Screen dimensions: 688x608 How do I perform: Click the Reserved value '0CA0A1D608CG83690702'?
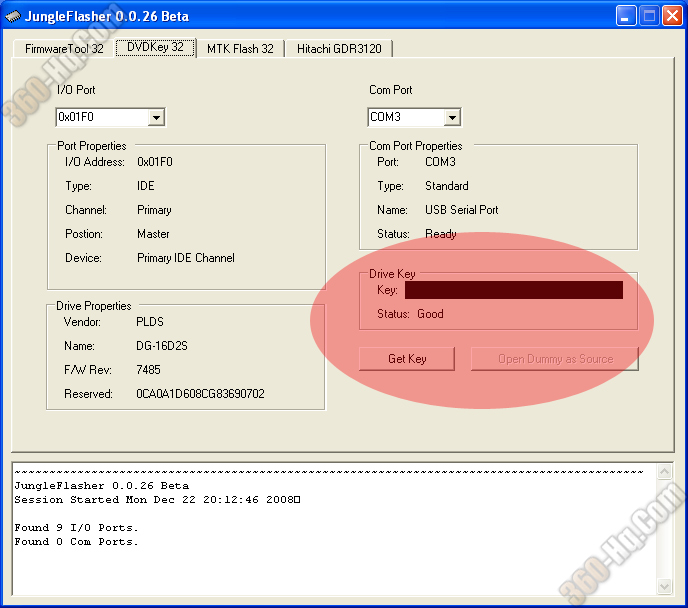click(200, 394)
